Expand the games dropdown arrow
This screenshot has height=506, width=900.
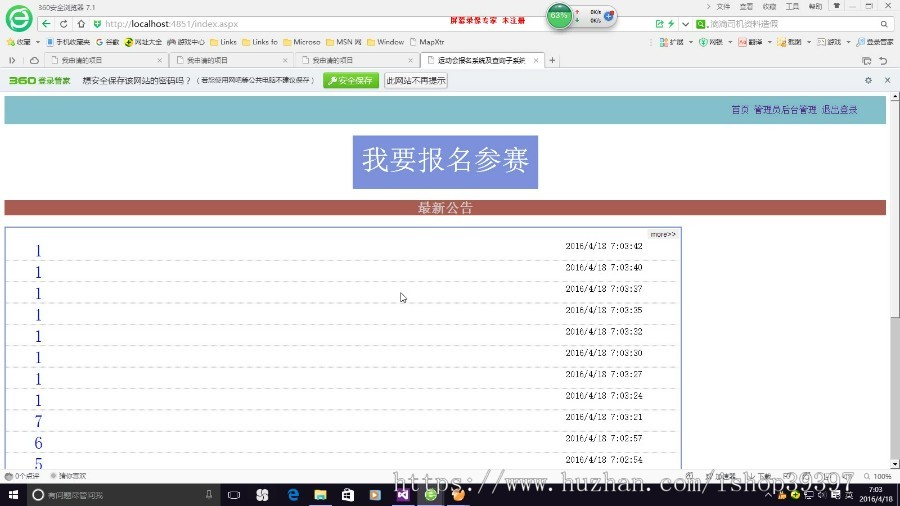tap(848, 42)
